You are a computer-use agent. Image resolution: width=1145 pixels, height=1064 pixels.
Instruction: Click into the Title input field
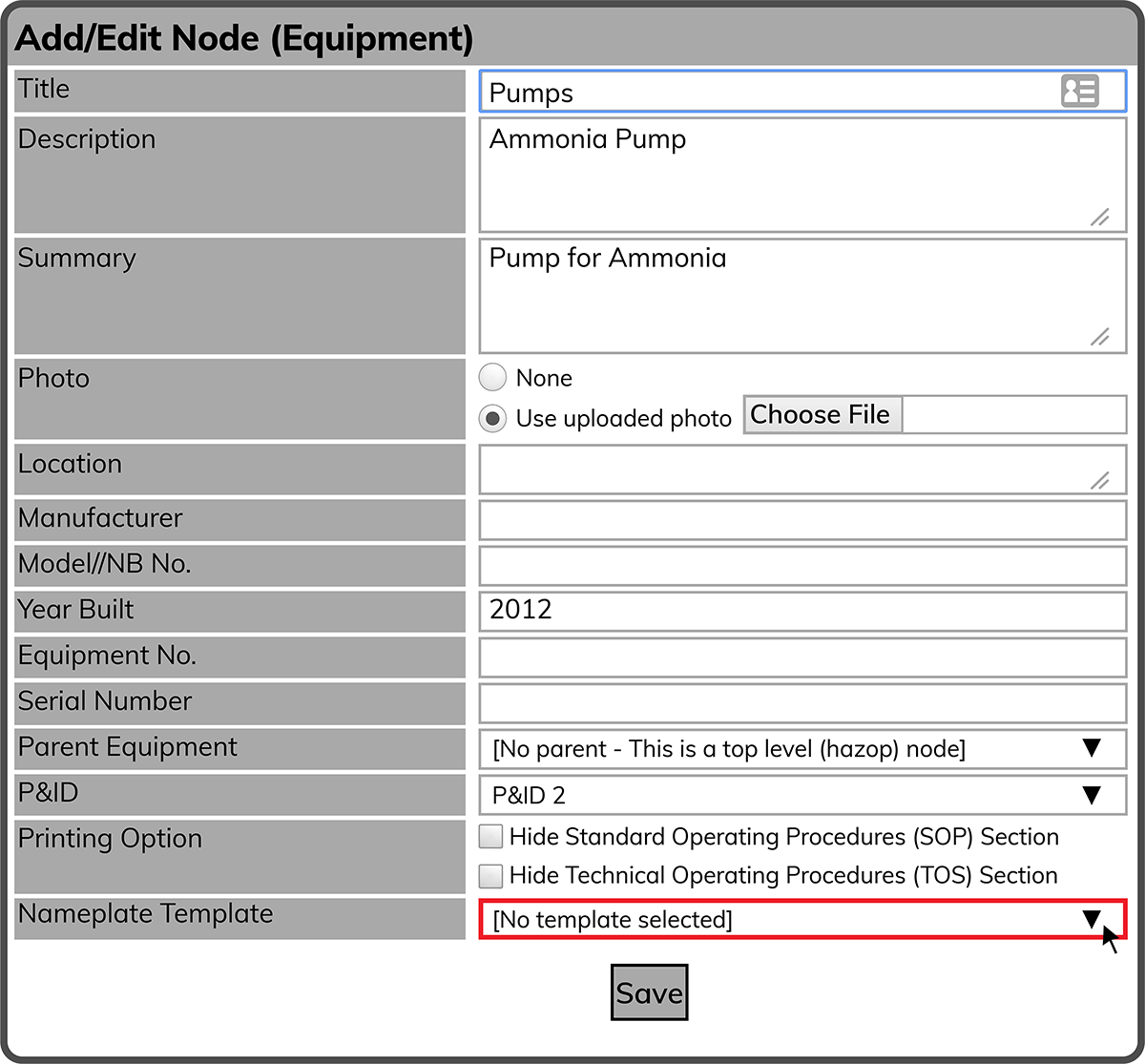(x=763, y=93)
